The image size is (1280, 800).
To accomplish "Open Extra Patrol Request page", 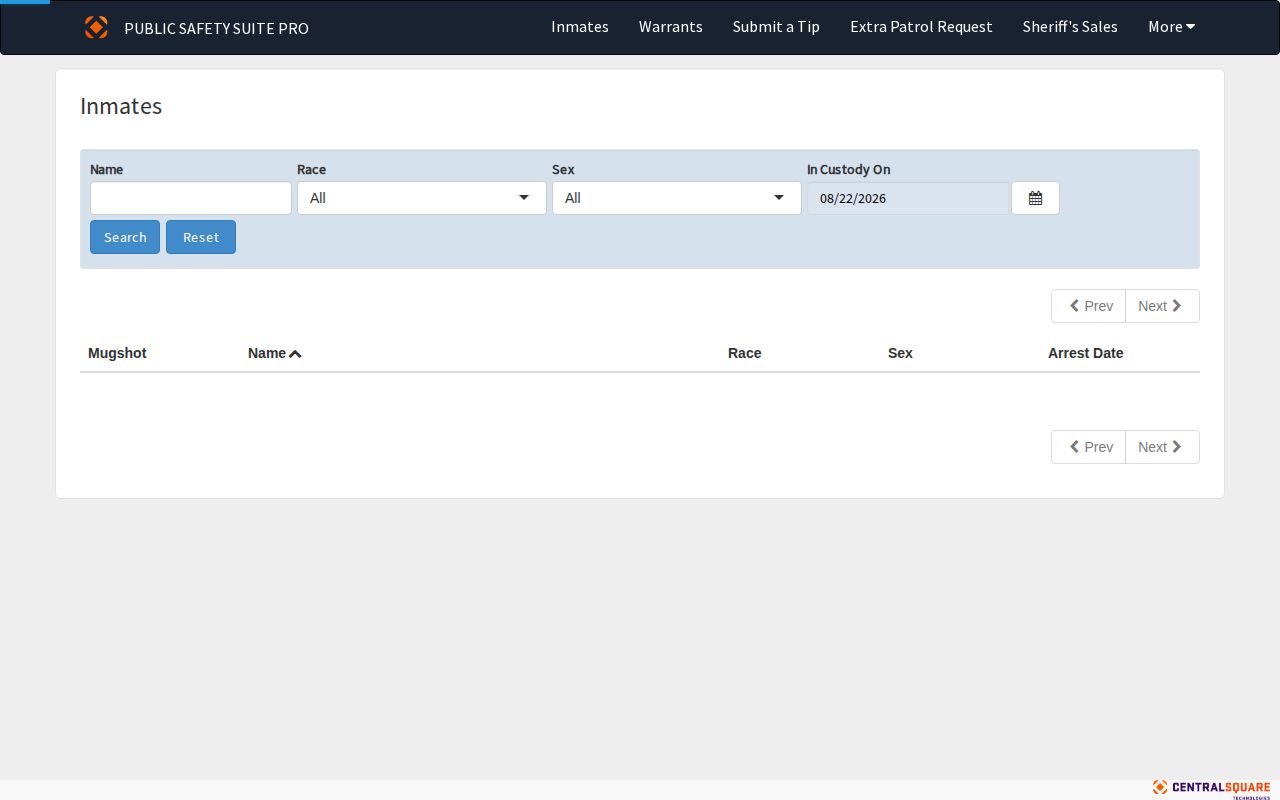I will 921,27.
